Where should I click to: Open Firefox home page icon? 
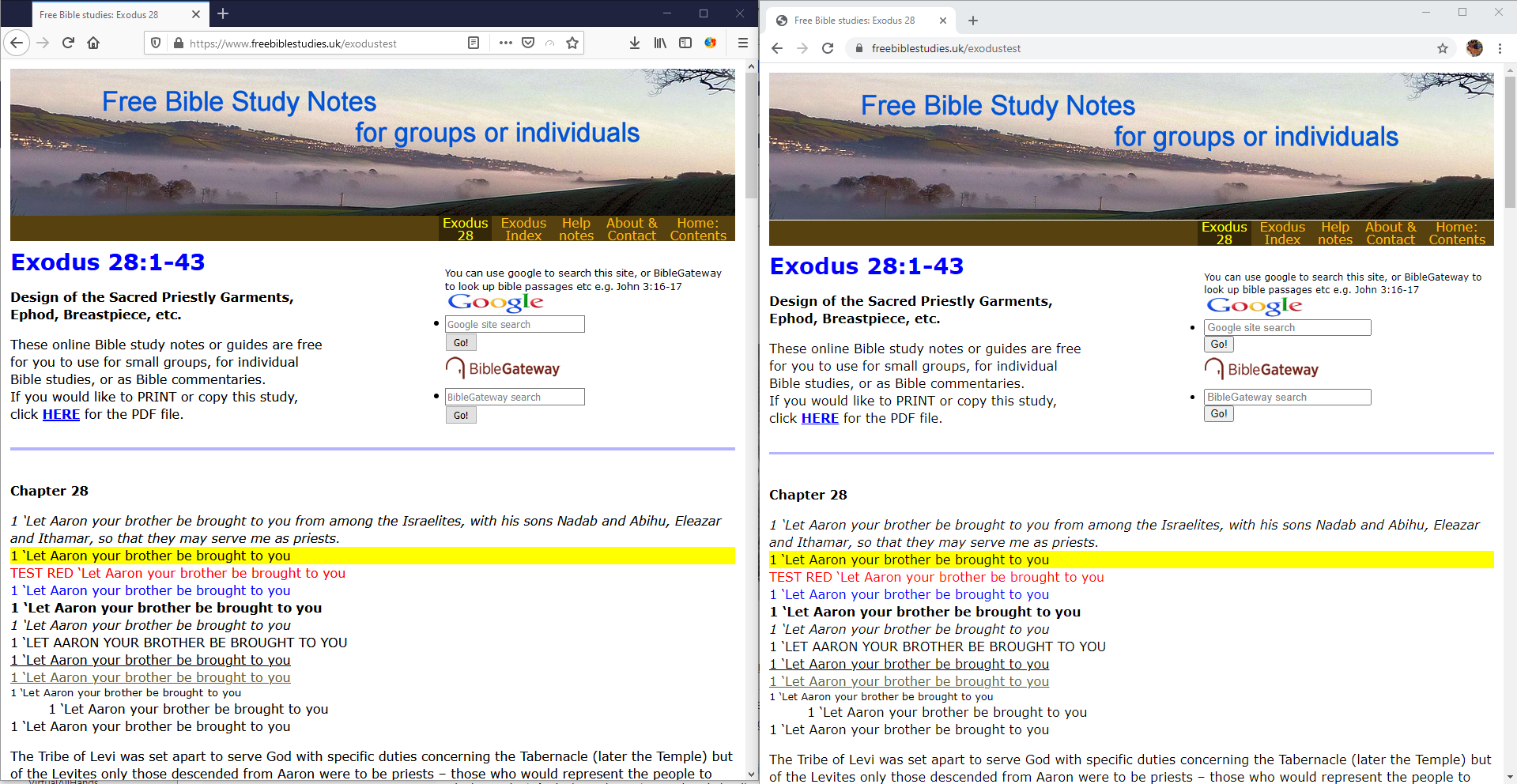93,43
